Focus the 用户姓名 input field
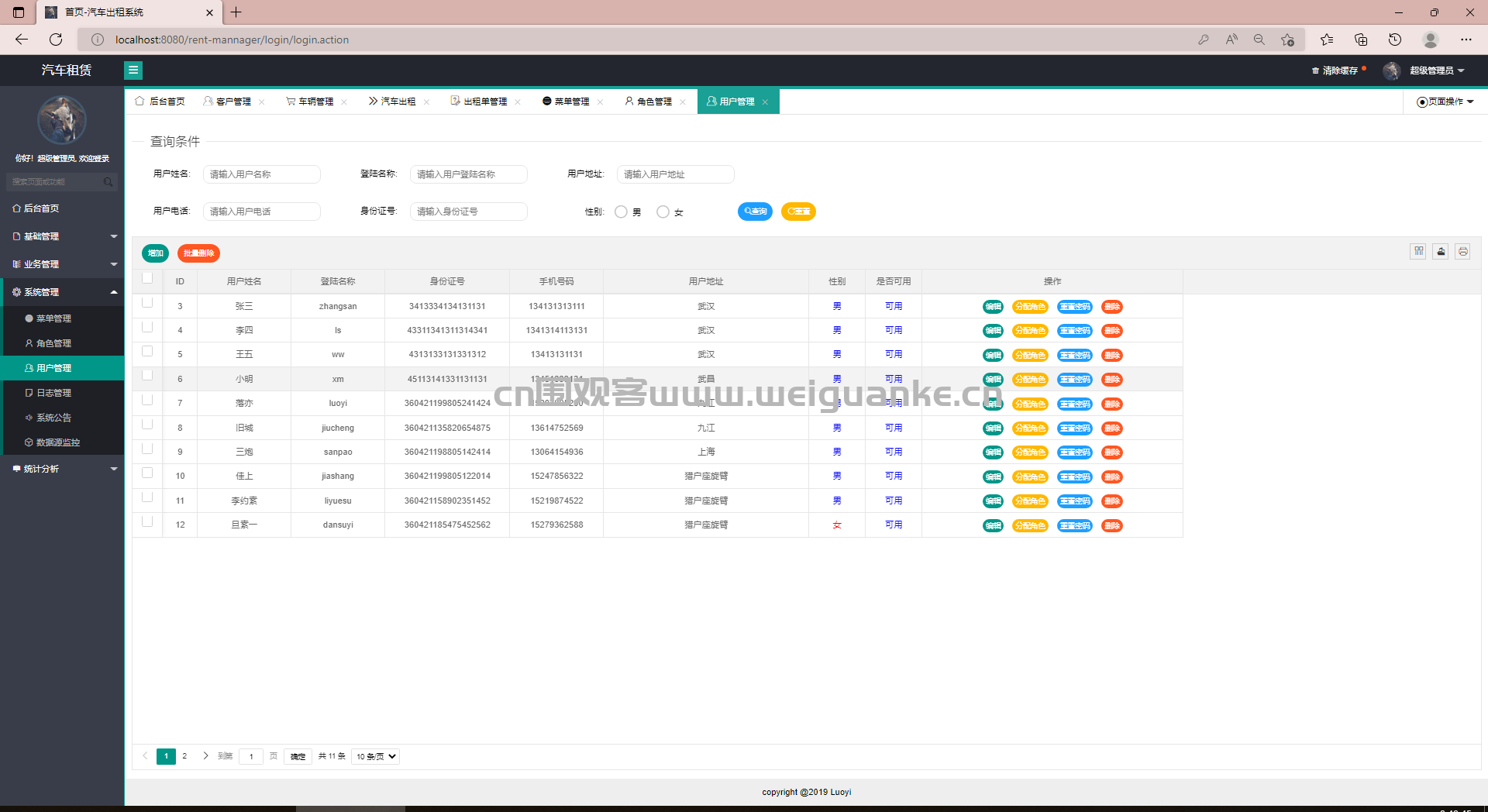1488x812 pixels. [262, 174]
